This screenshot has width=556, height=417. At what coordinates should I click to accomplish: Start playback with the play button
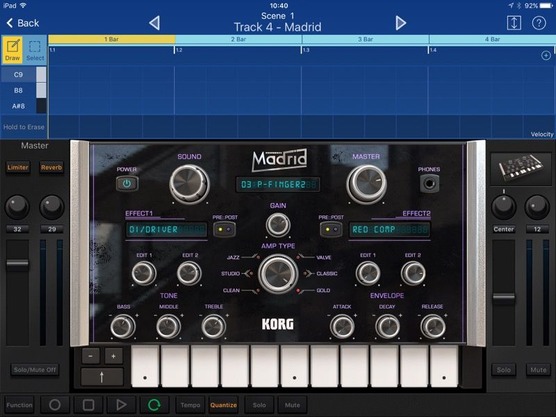tap(121, 405)
